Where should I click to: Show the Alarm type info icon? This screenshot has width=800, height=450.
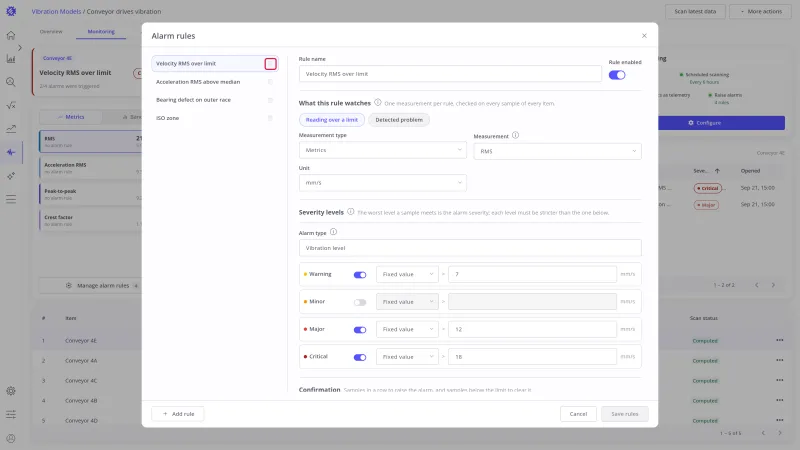(x=333, y=232)
